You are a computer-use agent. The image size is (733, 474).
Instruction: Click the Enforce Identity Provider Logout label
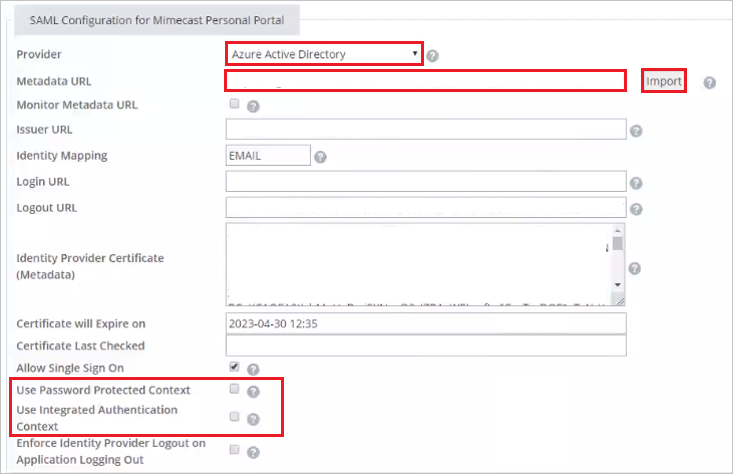(x=111, y=451)
